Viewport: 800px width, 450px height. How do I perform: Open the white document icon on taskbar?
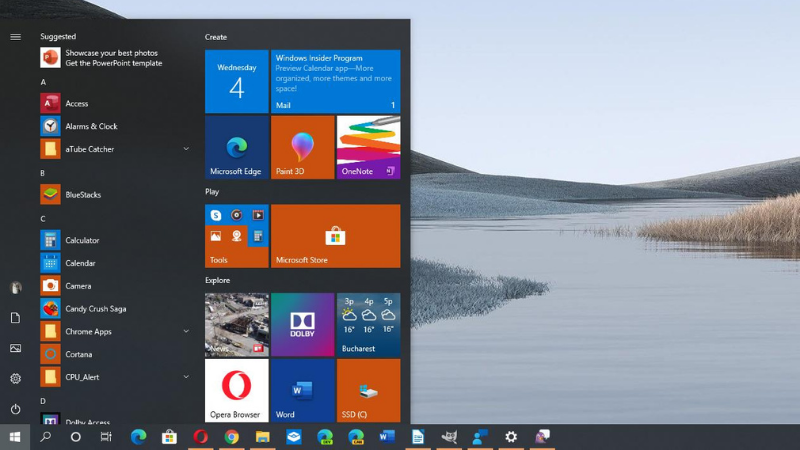click(418, 437)
